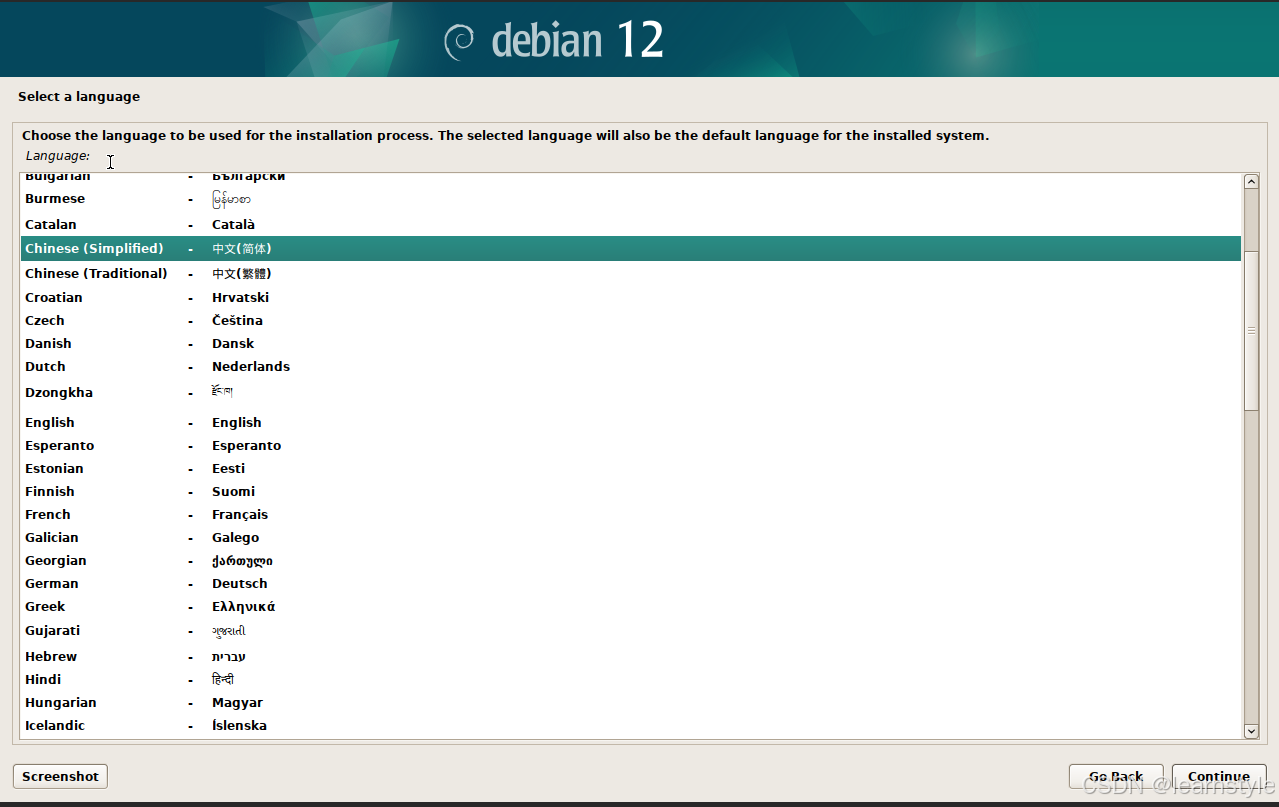The width and height of the screenshot is (1279, 807).
Task: Choose Finnish from the list
Action: pyautogui.click(x=631, y=491)
